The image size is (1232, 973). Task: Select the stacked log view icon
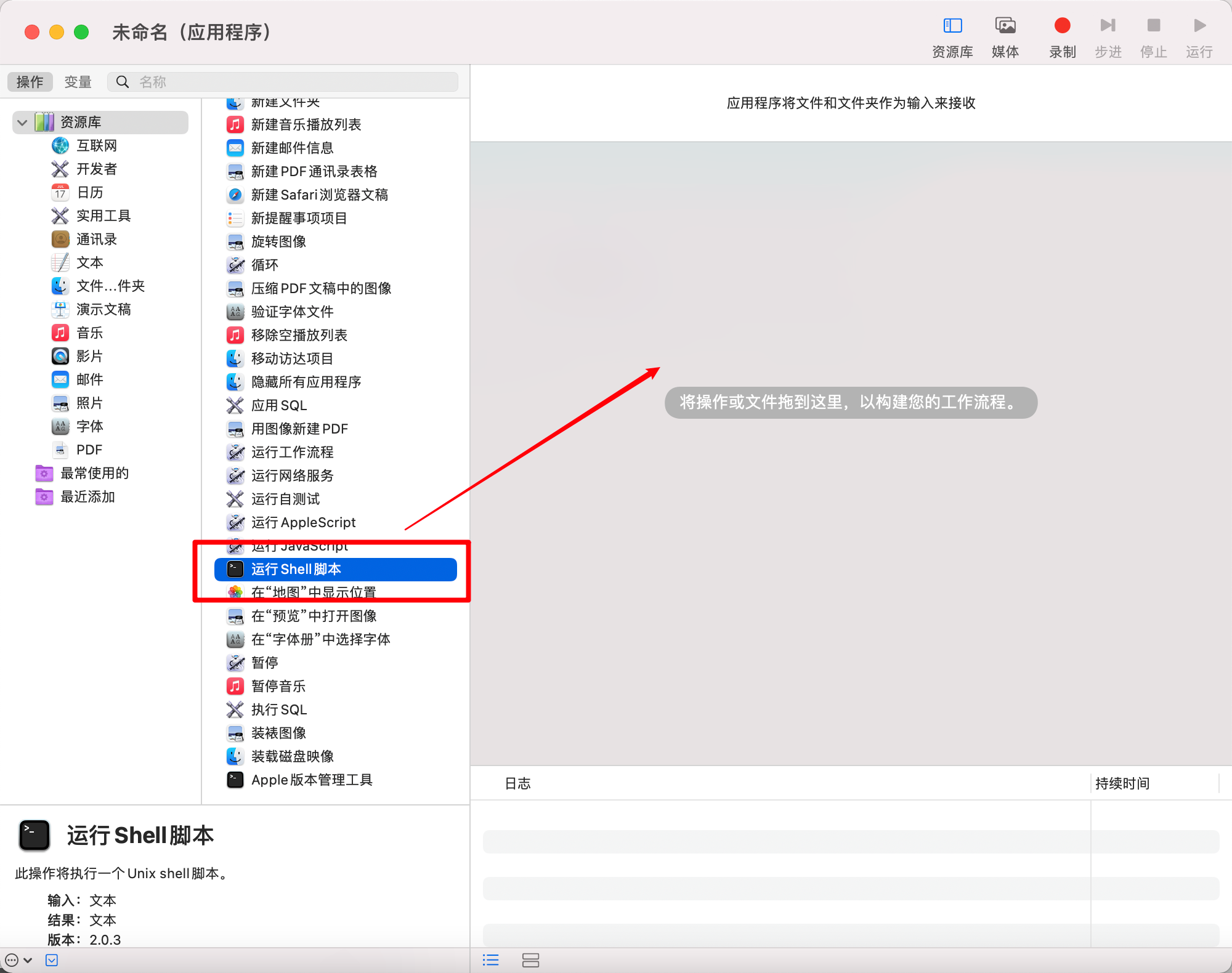531,959
